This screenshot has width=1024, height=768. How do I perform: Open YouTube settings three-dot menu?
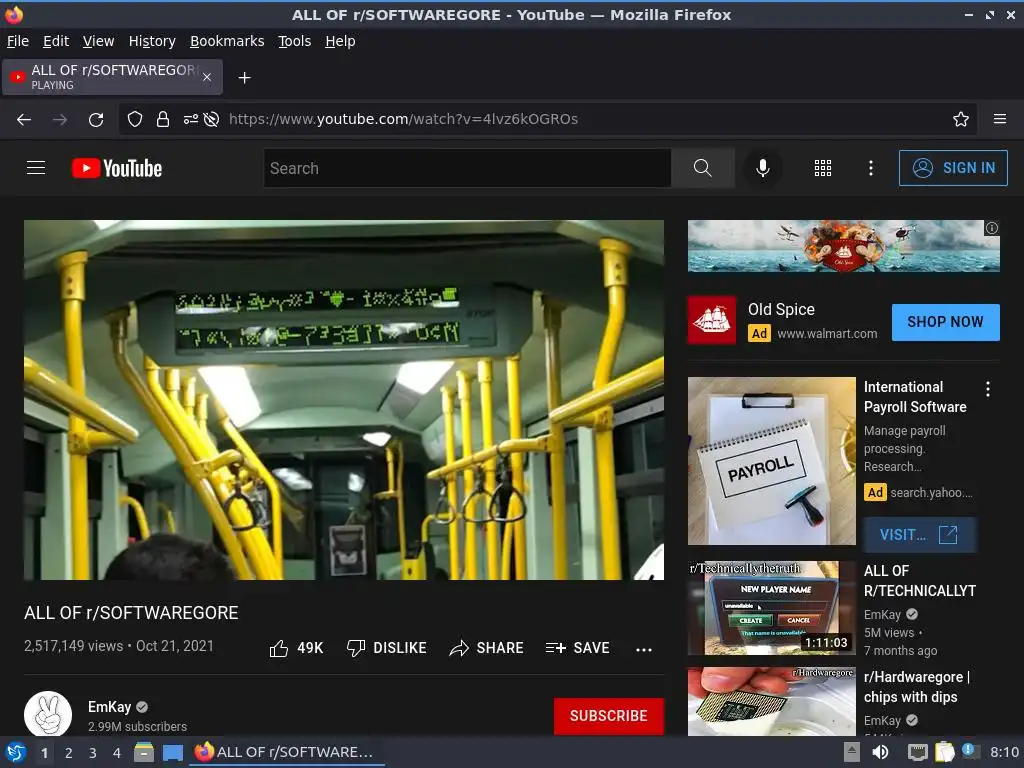[x=871, y=168]
